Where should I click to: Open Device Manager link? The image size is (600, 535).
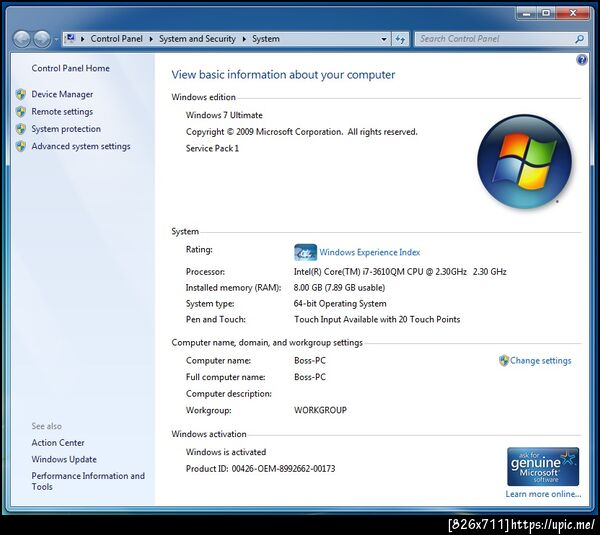pyautogui.click(x=62, y=94)
